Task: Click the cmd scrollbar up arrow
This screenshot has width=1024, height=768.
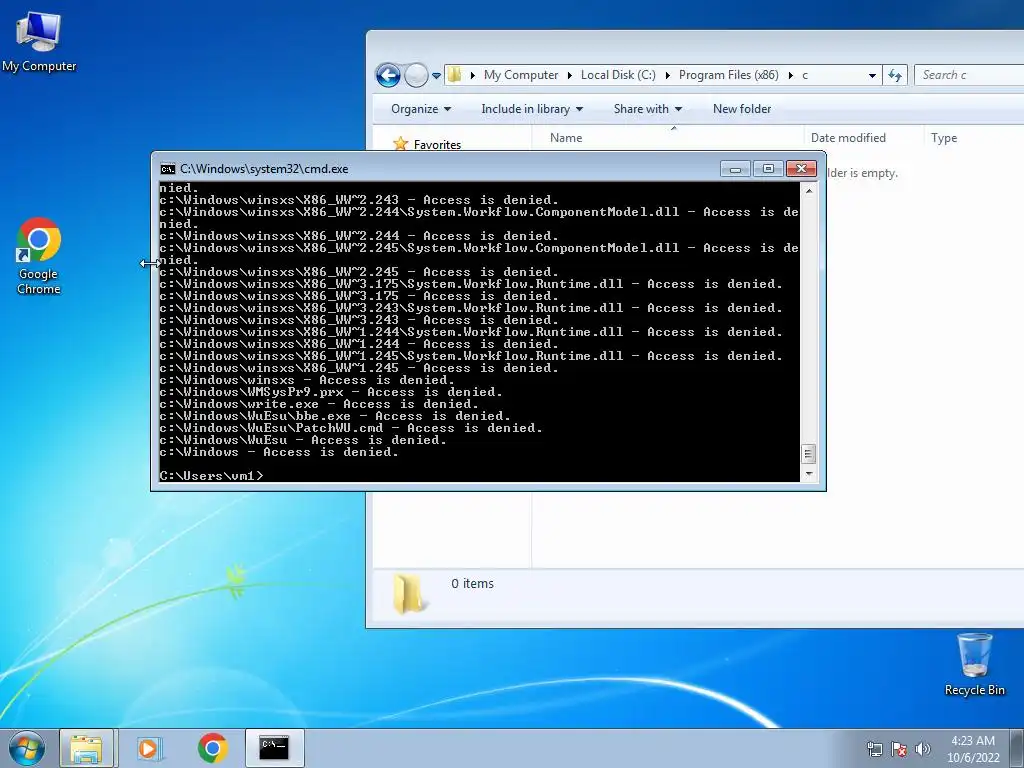Action: click(809, 191)
